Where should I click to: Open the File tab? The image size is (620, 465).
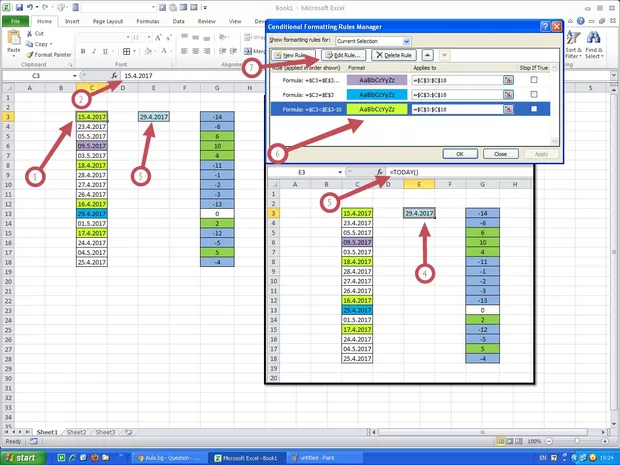click(15, 21)
